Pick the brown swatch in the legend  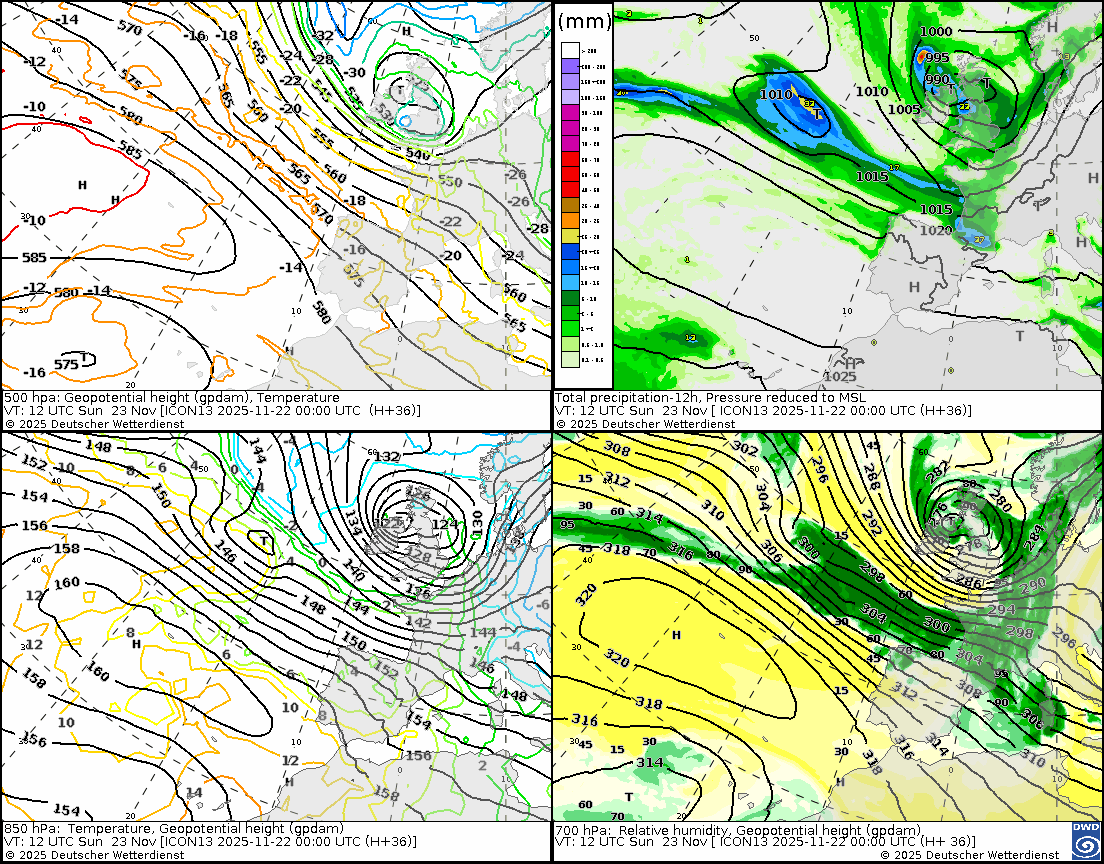tap(570, 205)
